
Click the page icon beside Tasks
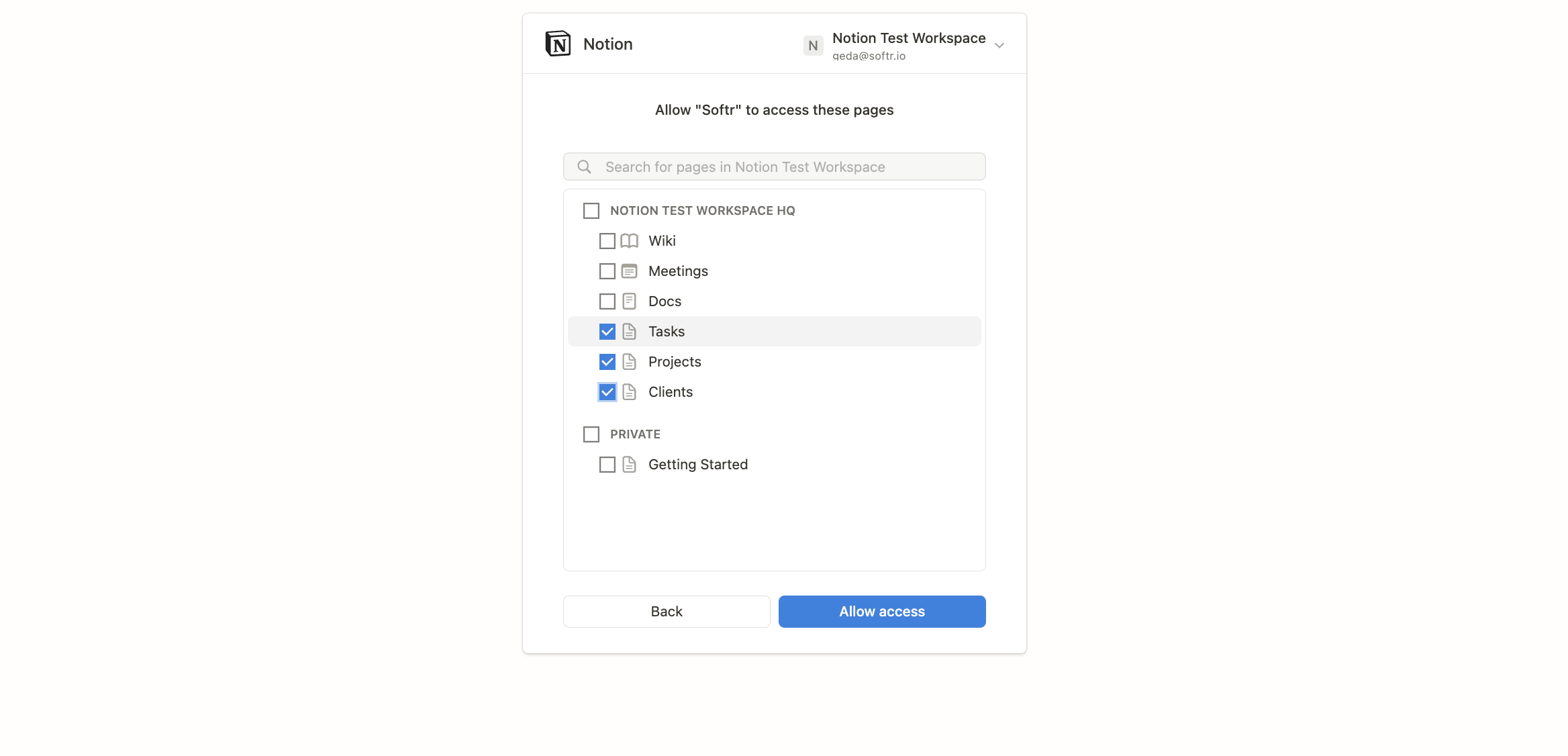pos(629,331)
